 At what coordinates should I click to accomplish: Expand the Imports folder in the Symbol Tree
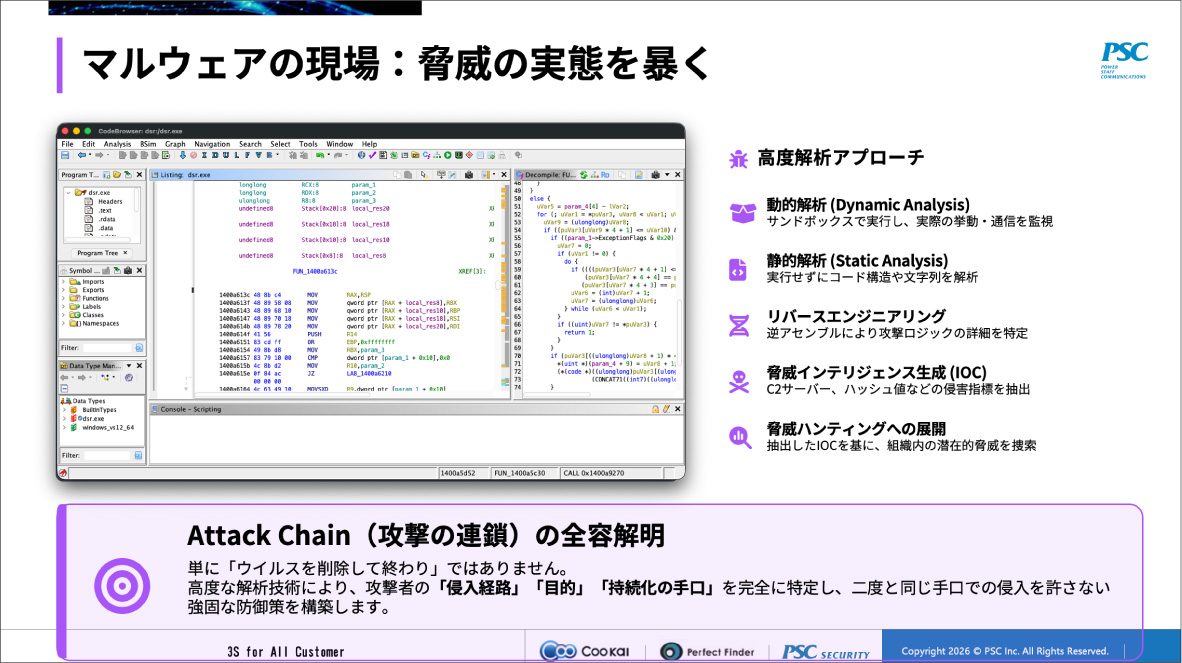click(62, 282)
